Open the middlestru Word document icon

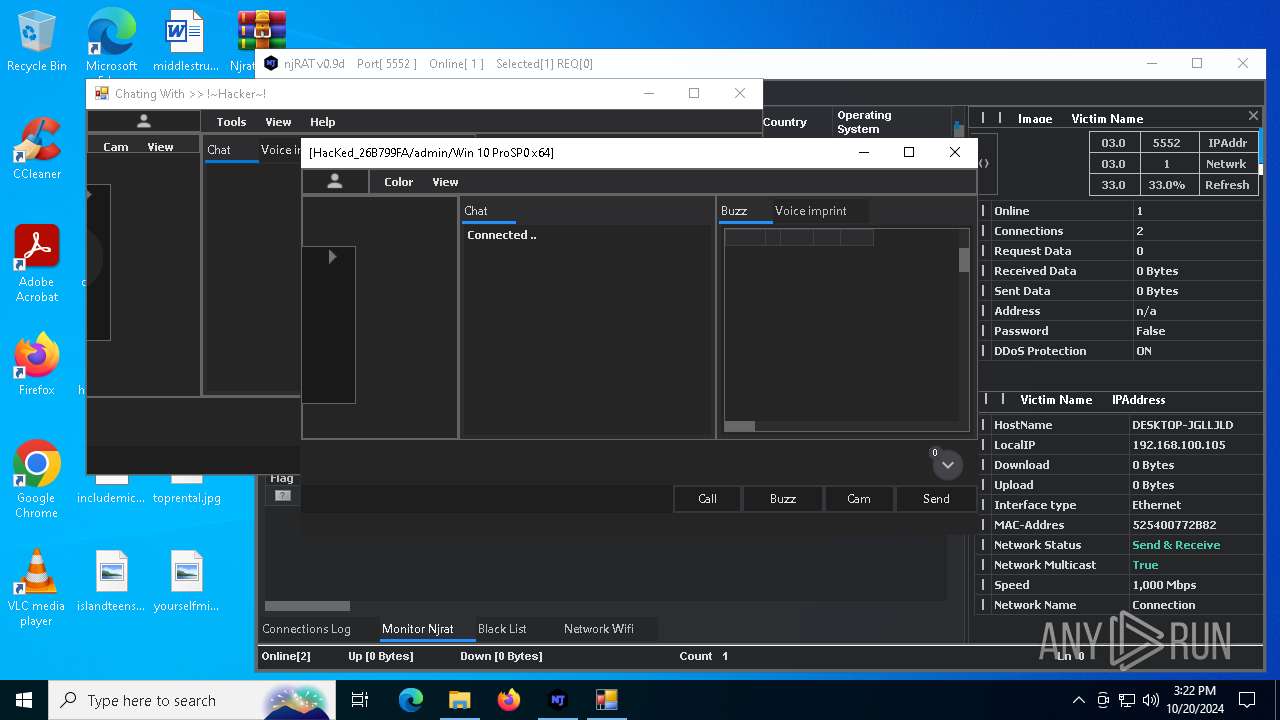186,41
